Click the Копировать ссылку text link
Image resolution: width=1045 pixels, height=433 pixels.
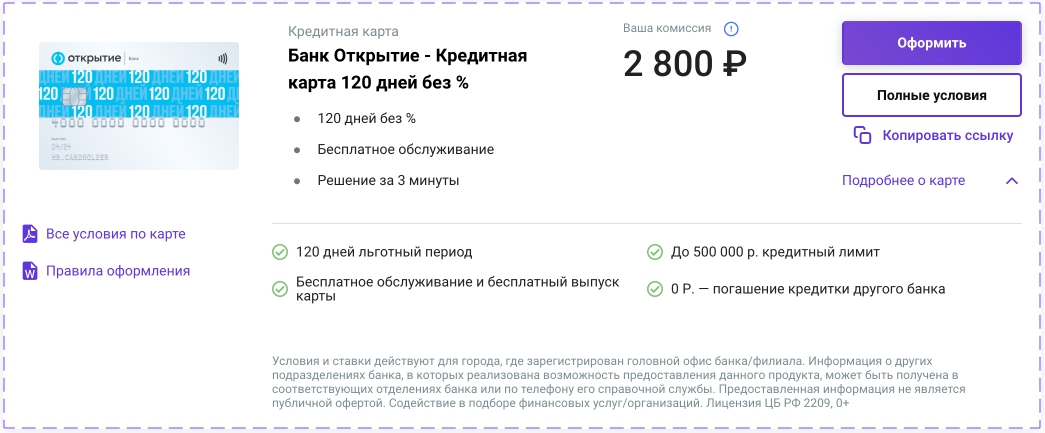click(947, 135)
